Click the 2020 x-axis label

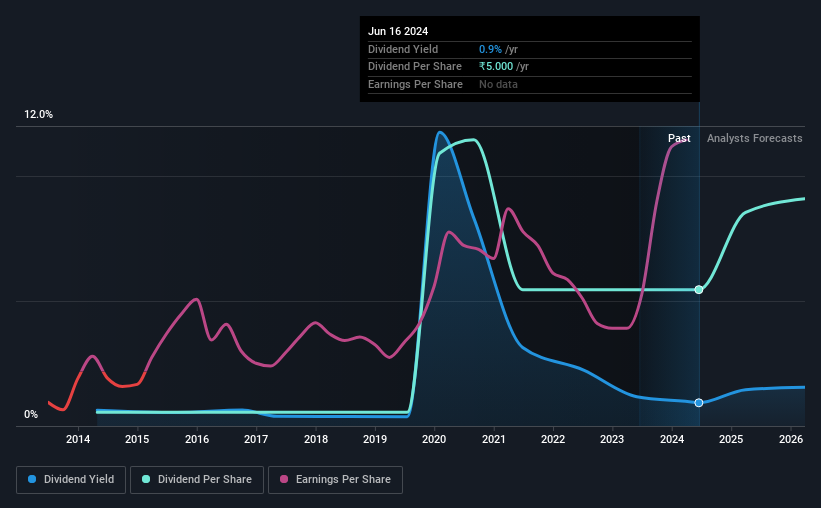point(434,439)
